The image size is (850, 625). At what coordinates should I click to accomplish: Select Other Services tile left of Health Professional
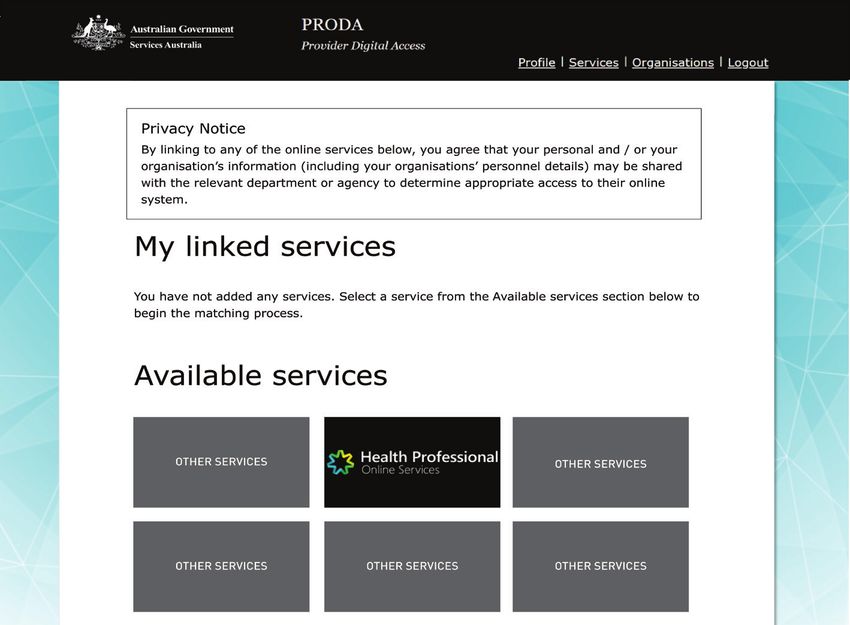[221, 462]
